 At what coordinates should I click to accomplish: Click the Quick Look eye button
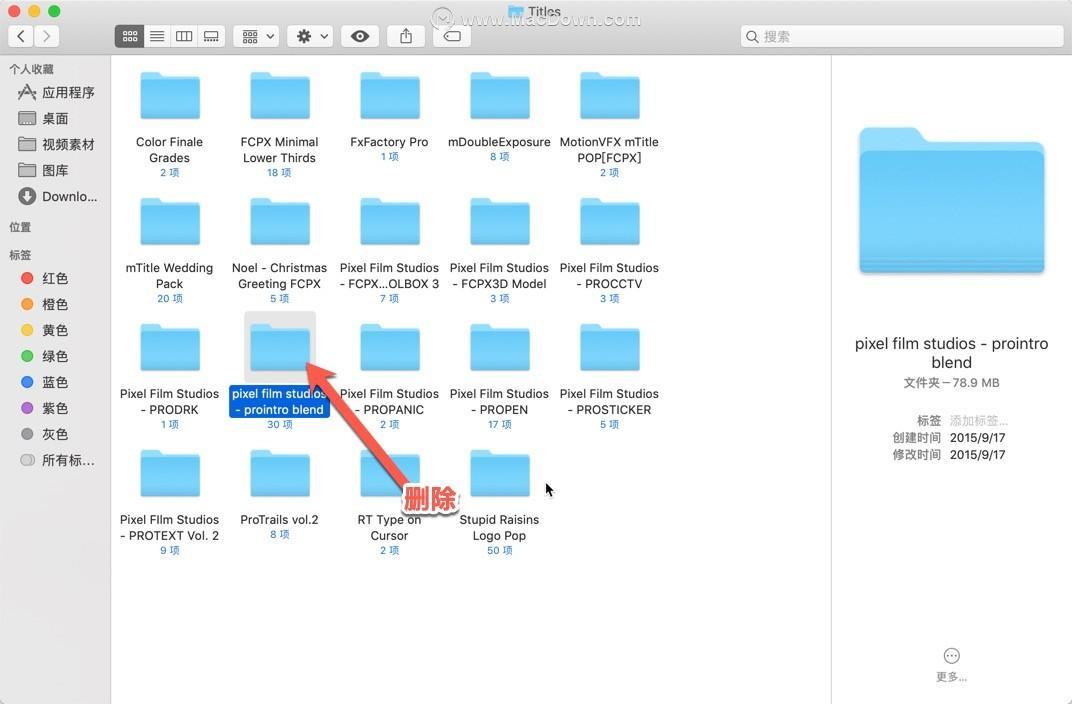click(360, 36)
